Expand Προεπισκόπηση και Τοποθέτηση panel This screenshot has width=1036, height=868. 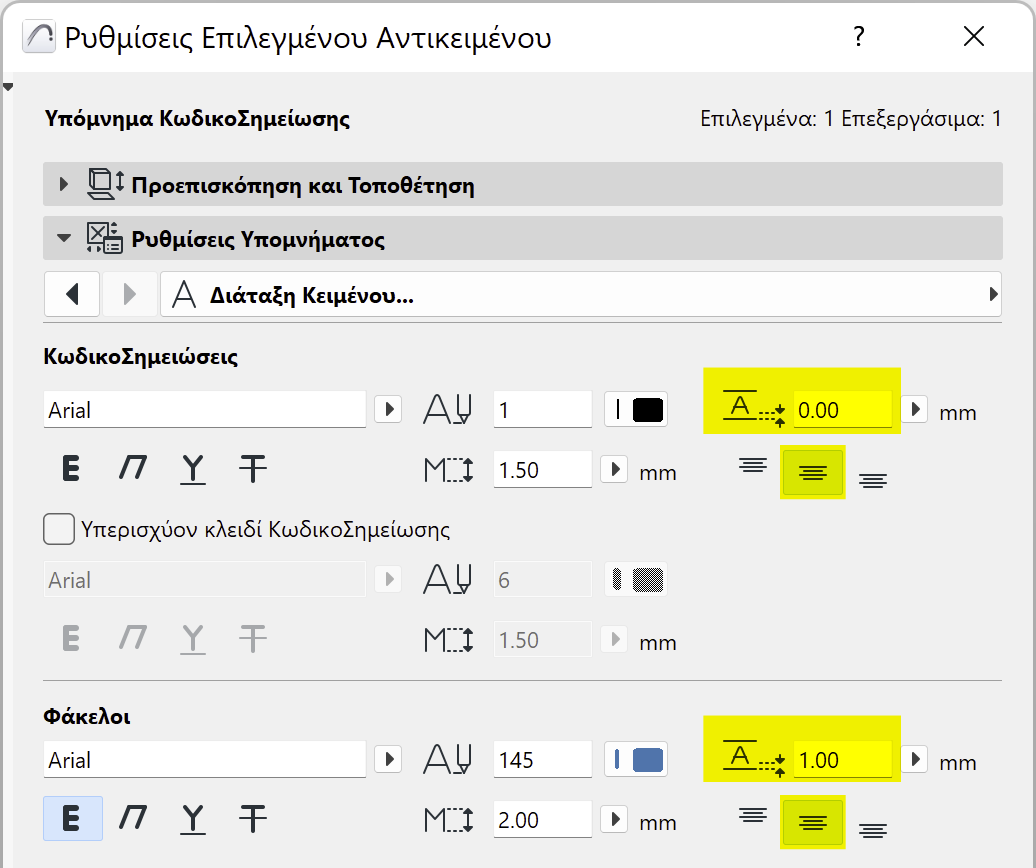click(65, 185)
